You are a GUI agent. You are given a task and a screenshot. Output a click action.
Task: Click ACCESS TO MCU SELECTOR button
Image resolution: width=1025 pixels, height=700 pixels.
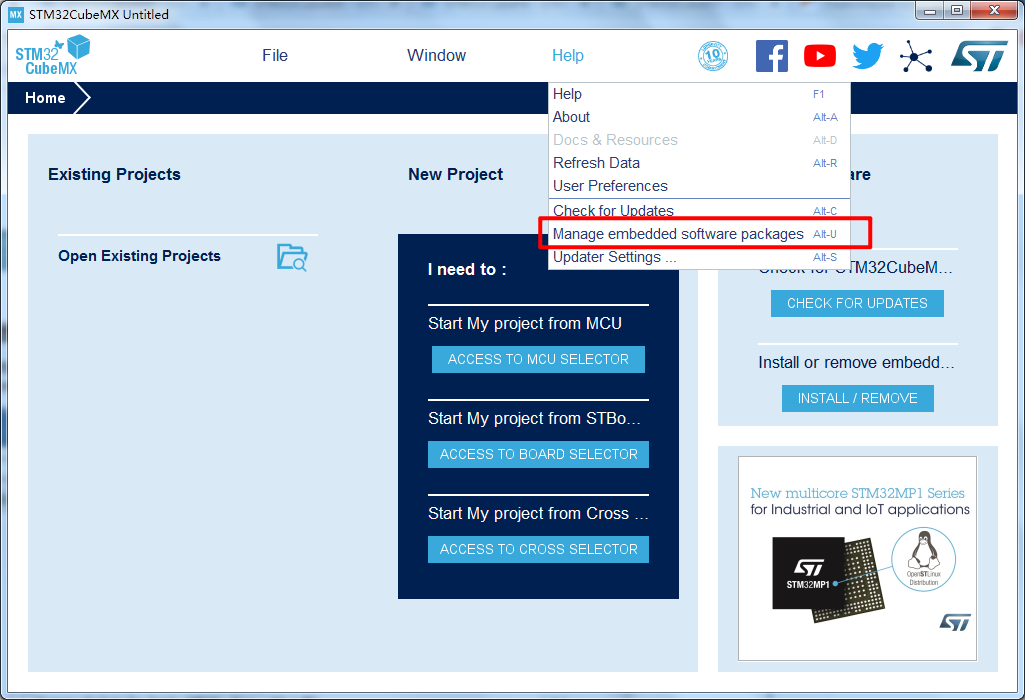(538, 359)
